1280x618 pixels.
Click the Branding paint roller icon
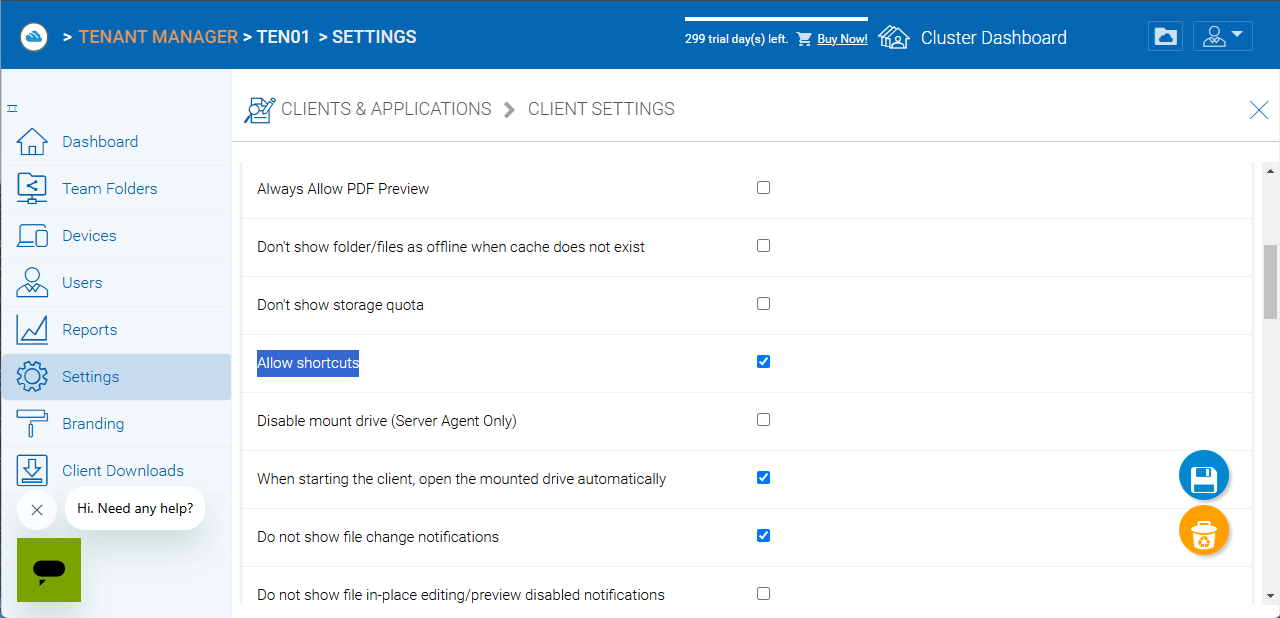33,423
